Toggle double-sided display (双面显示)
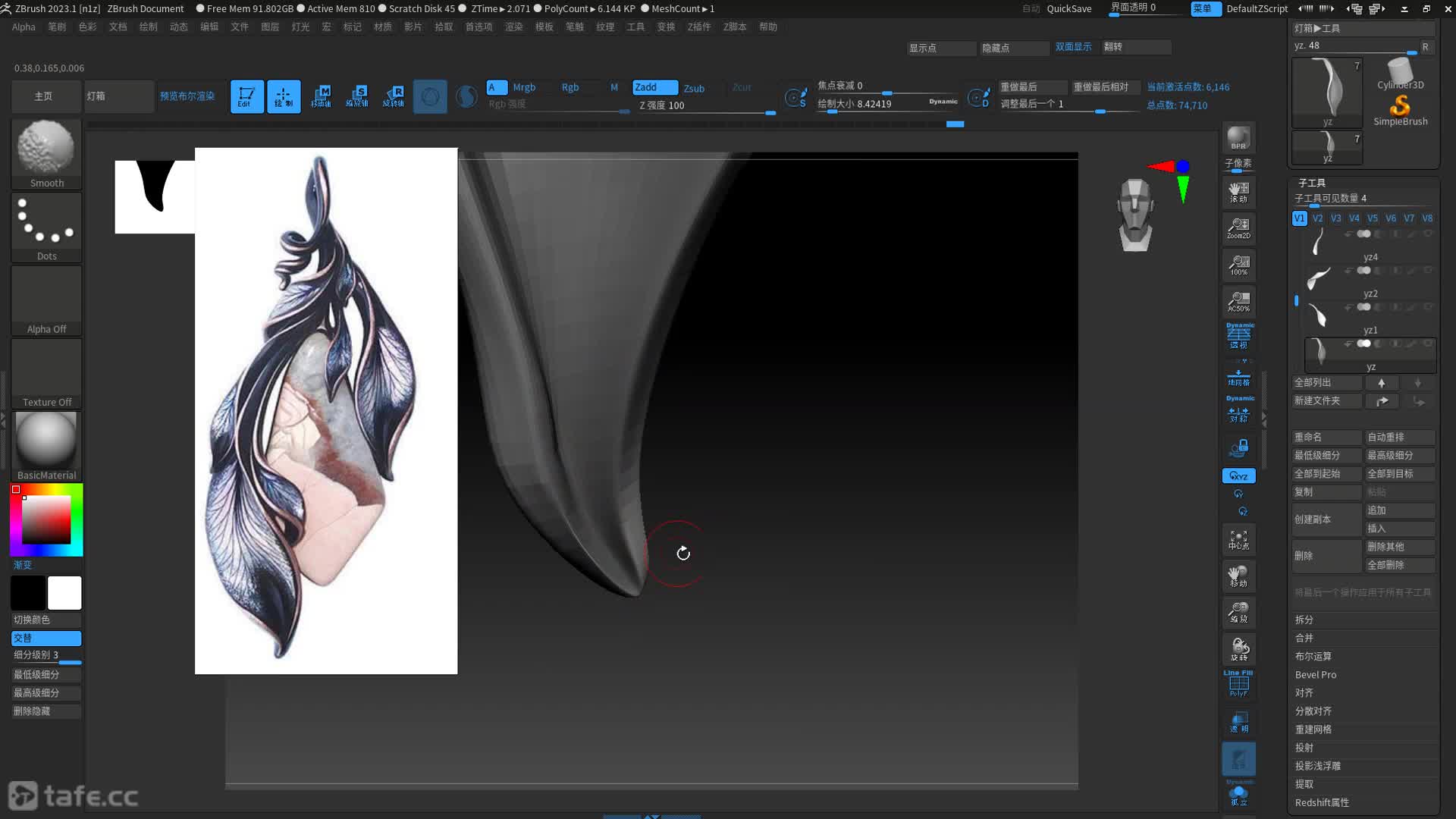This screenshot has width=1456, height=819. pos(1074,47)
